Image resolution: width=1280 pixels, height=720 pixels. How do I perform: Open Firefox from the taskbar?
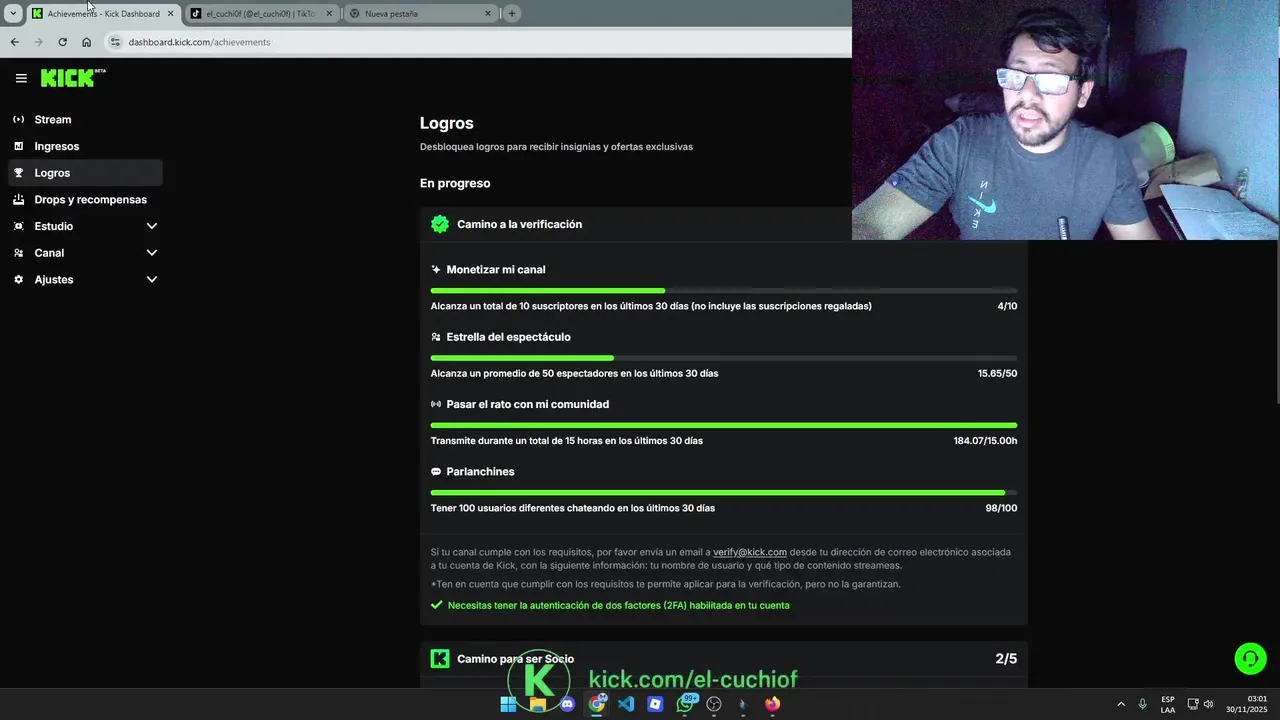click(x=772, y=704)
